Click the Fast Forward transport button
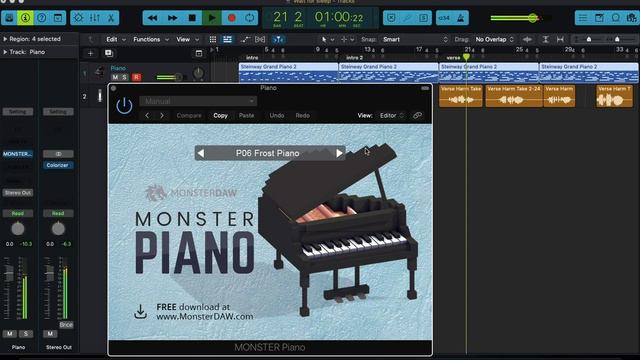 [x=172, y=18]
